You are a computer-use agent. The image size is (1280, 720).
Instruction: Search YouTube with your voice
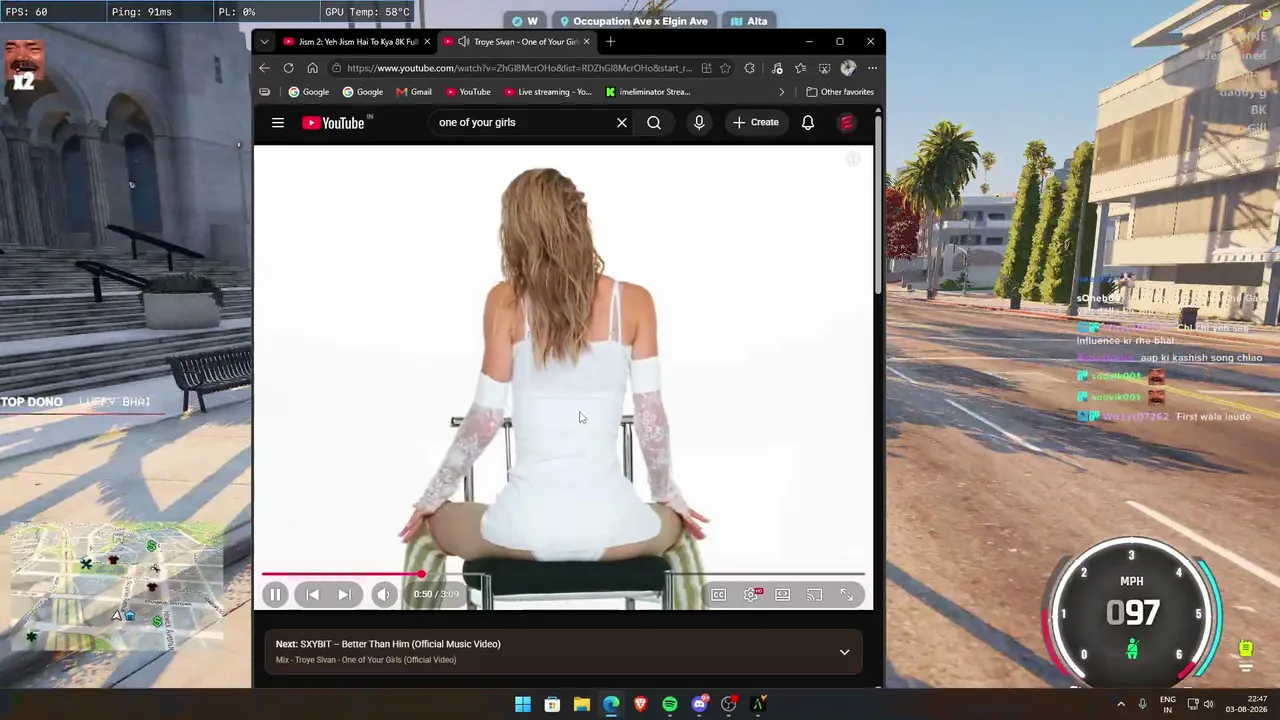[x=699, y=123]
